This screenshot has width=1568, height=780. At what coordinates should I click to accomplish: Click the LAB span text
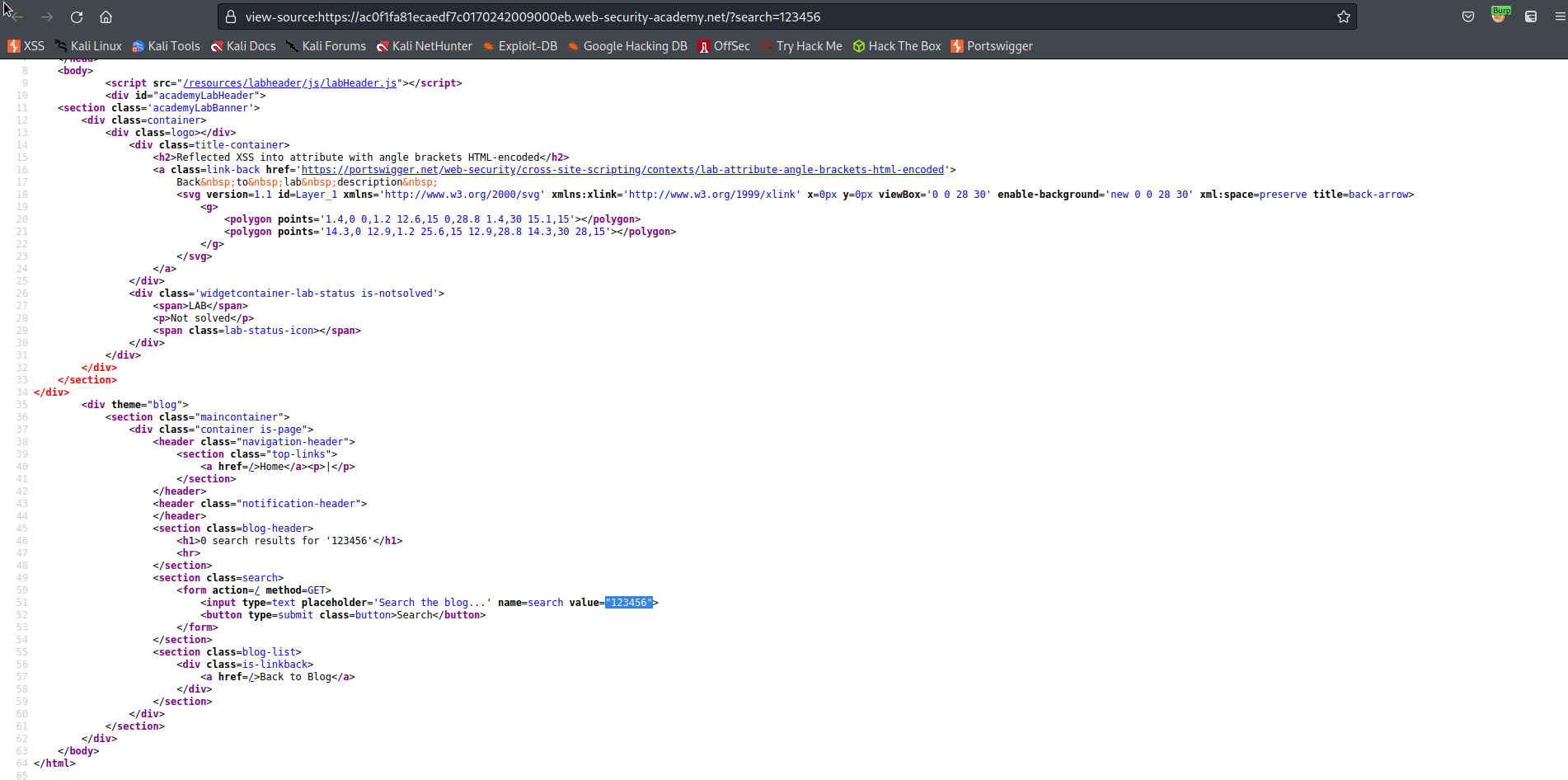[x=198, y=306]
